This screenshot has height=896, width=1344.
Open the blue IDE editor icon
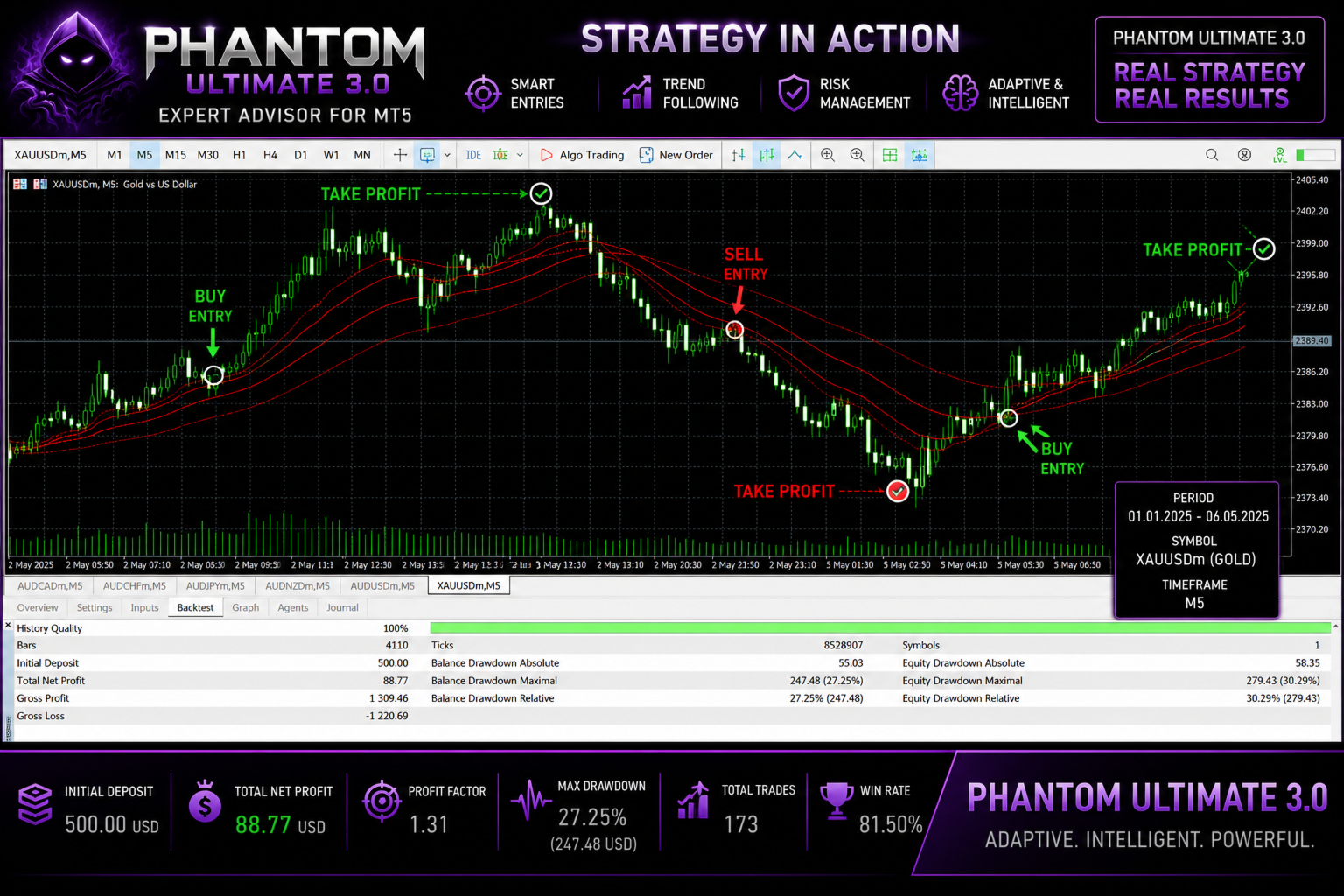(473, 155)
